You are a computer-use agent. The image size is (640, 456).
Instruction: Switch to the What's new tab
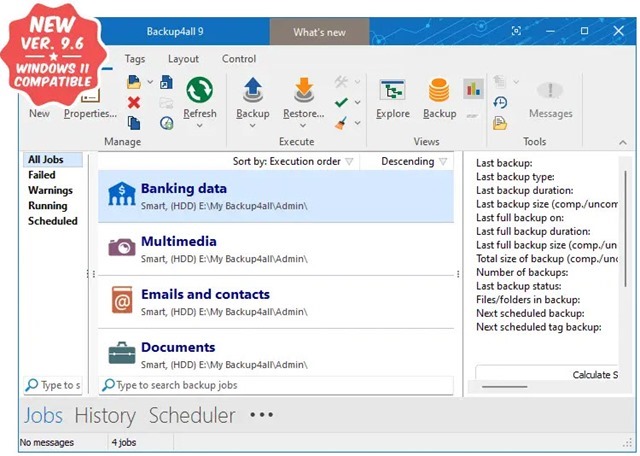click(x=319, y=32)
